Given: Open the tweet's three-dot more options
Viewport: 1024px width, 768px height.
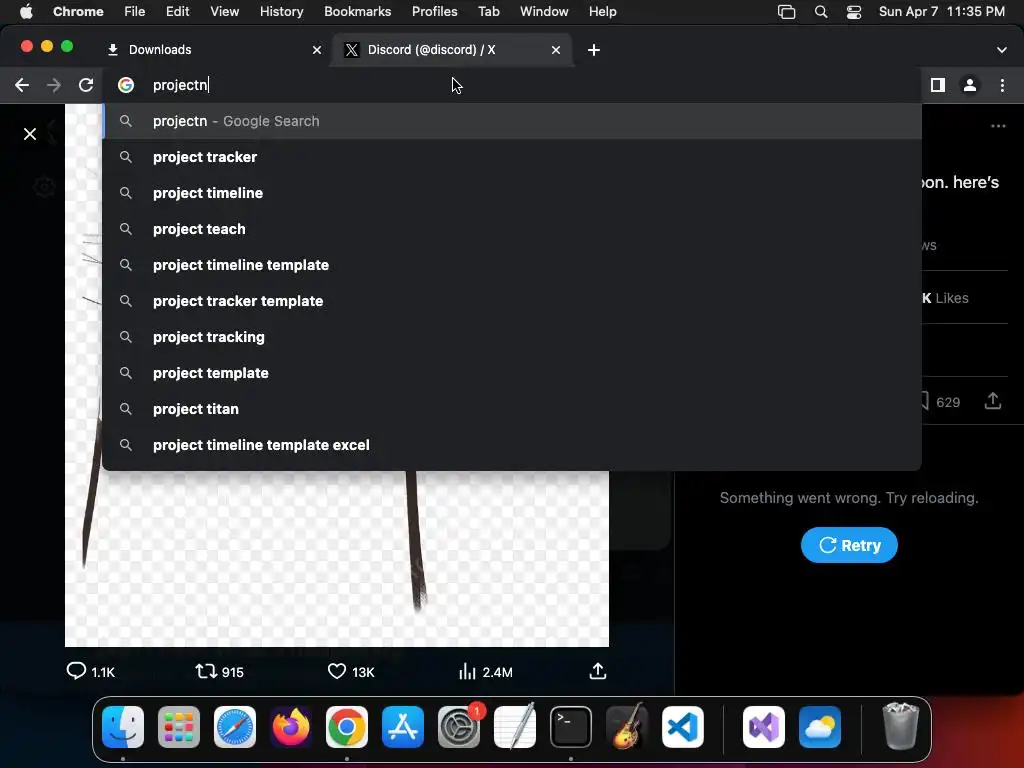Looking at the screenshot, I should 998,126.
